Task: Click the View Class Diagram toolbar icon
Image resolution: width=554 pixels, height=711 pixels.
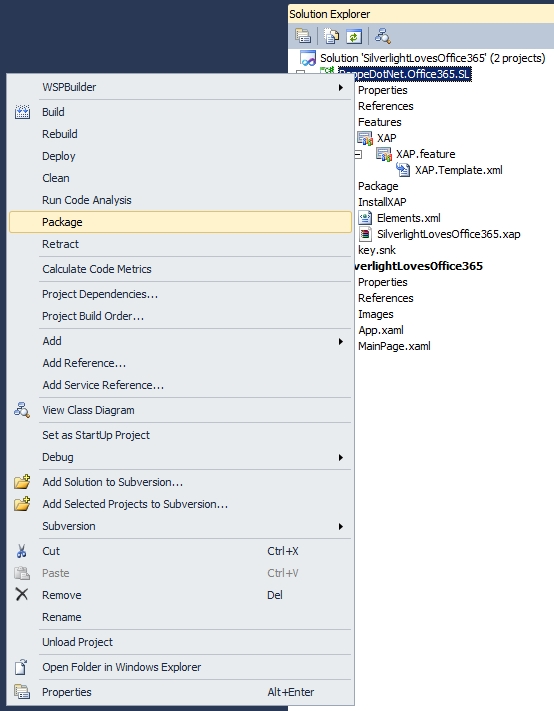Action: point(382,36)
